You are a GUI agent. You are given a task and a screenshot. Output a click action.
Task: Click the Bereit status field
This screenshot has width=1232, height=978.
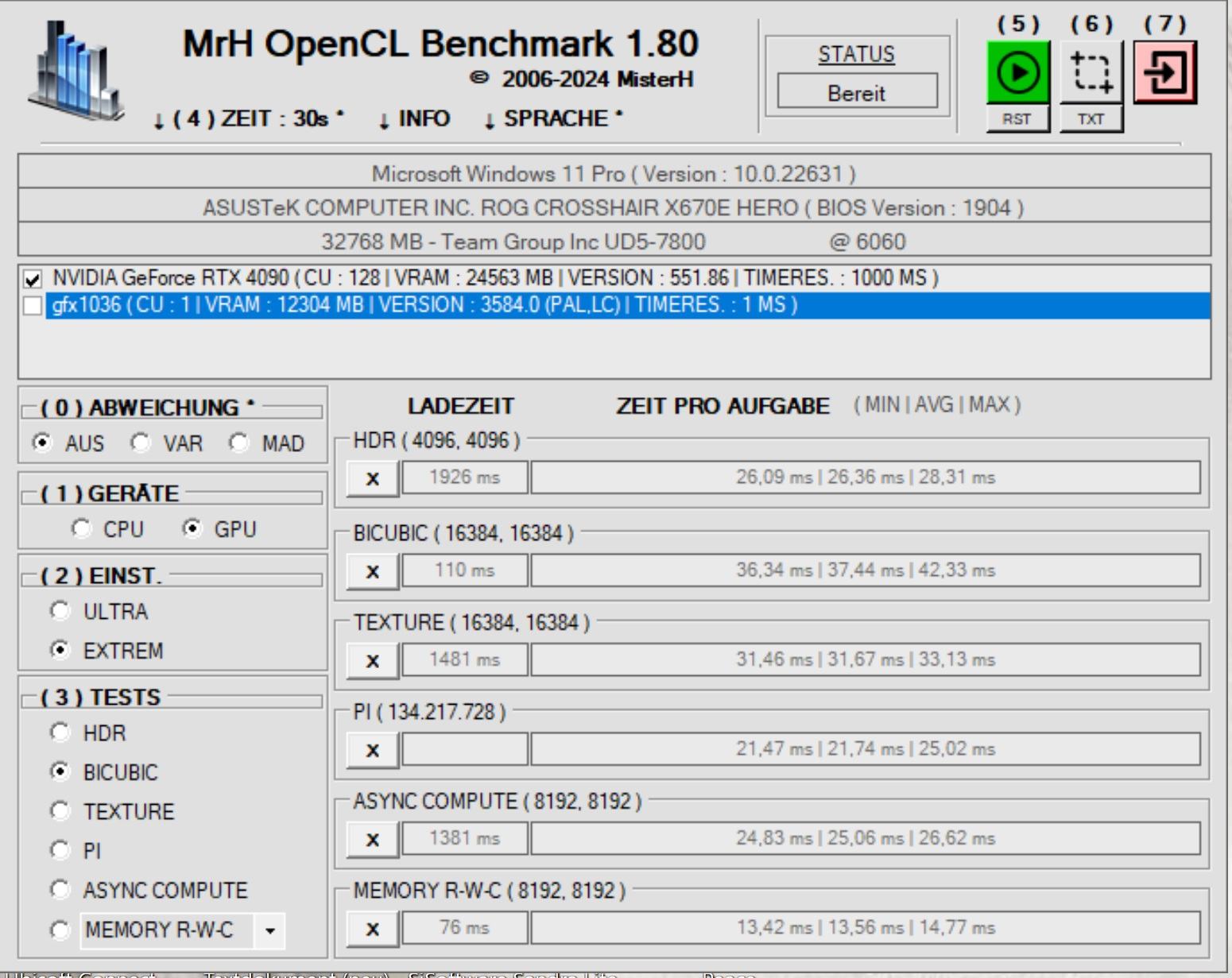(857, 91)
